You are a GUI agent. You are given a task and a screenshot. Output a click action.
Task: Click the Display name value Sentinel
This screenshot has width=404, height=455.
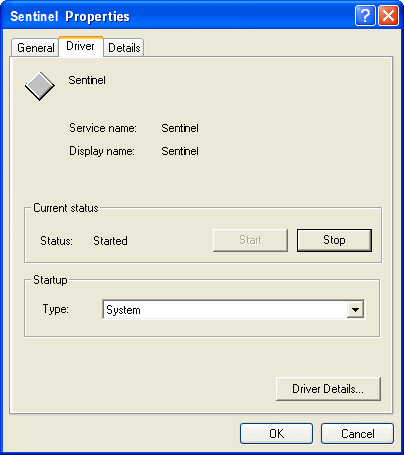coord(180,151)
